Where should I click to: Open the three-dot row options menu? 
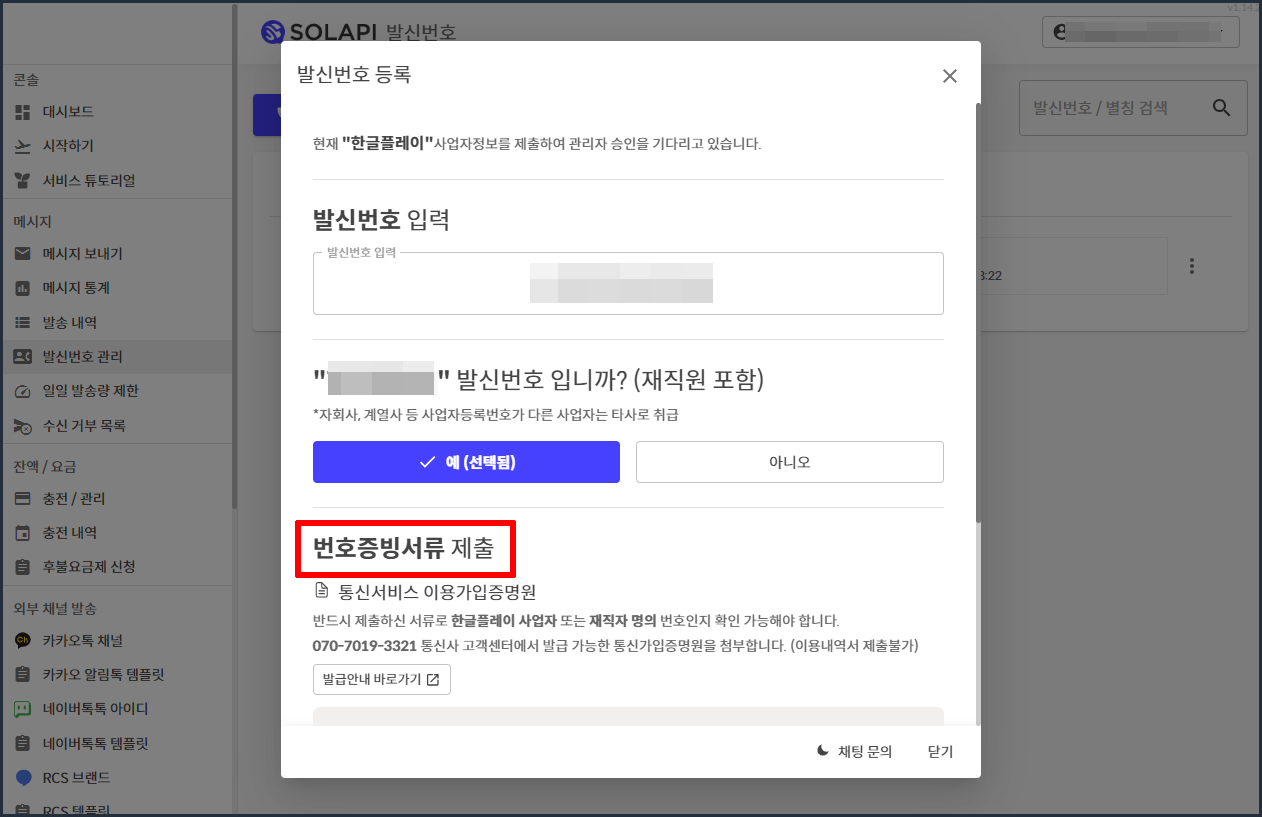pos(1191,266)
